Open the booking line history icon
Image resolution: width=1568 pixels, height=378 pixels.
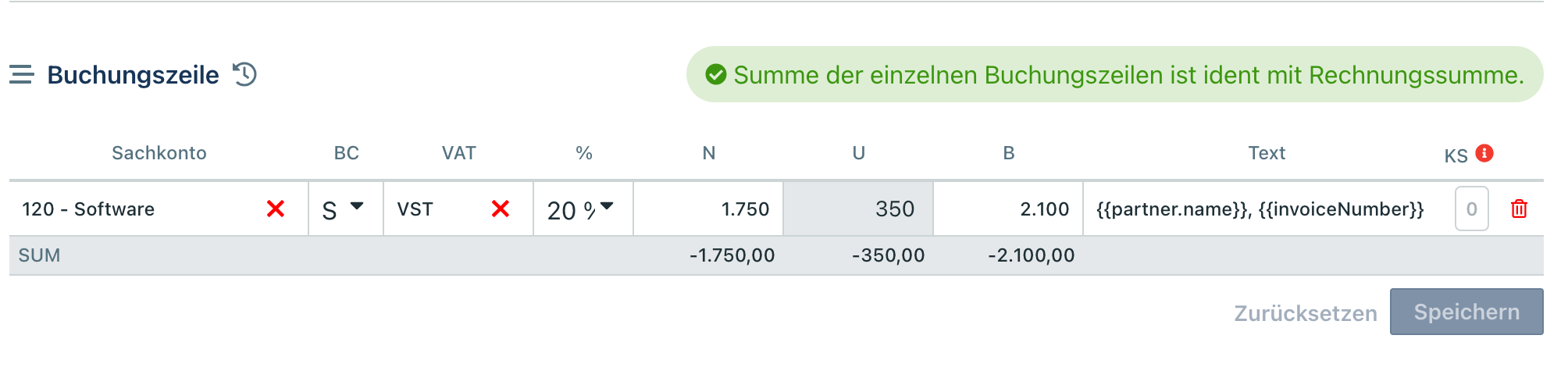(245, 75)
